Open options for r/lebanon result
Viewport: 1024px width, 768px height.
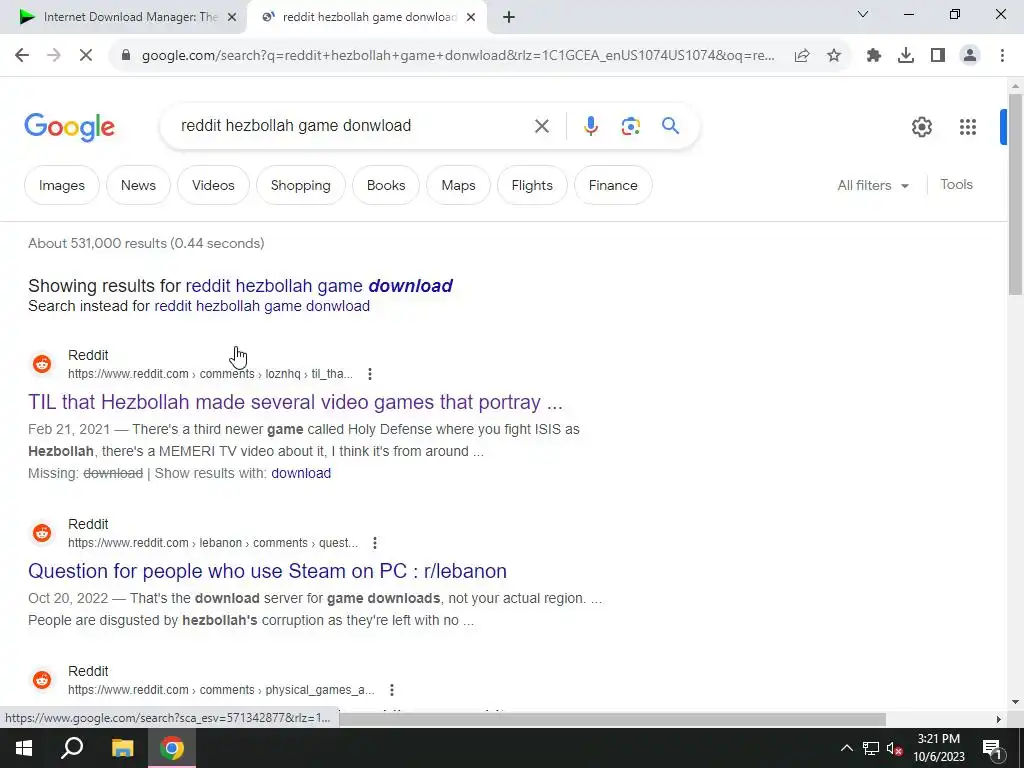click(x=375, y=543)
